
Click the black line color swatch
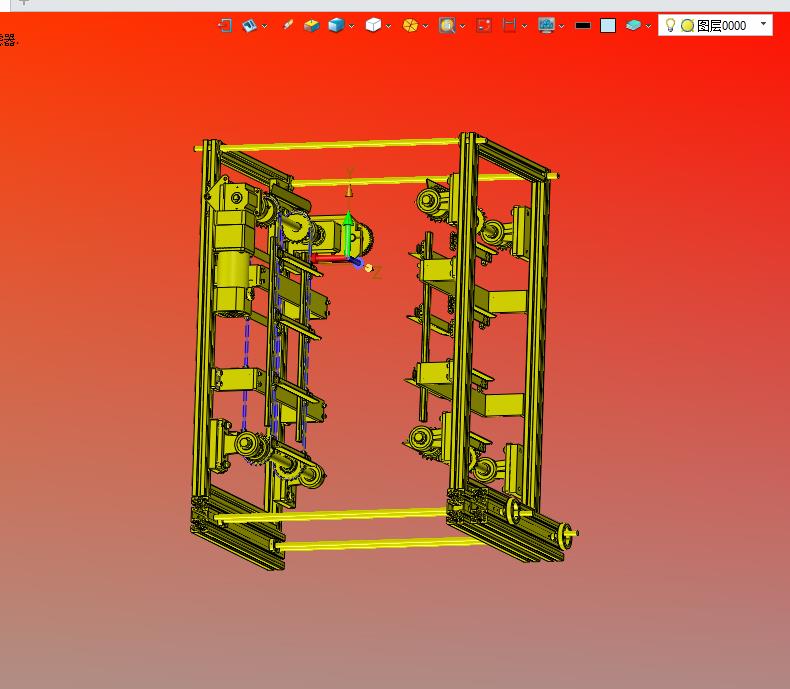click(583, 26)
